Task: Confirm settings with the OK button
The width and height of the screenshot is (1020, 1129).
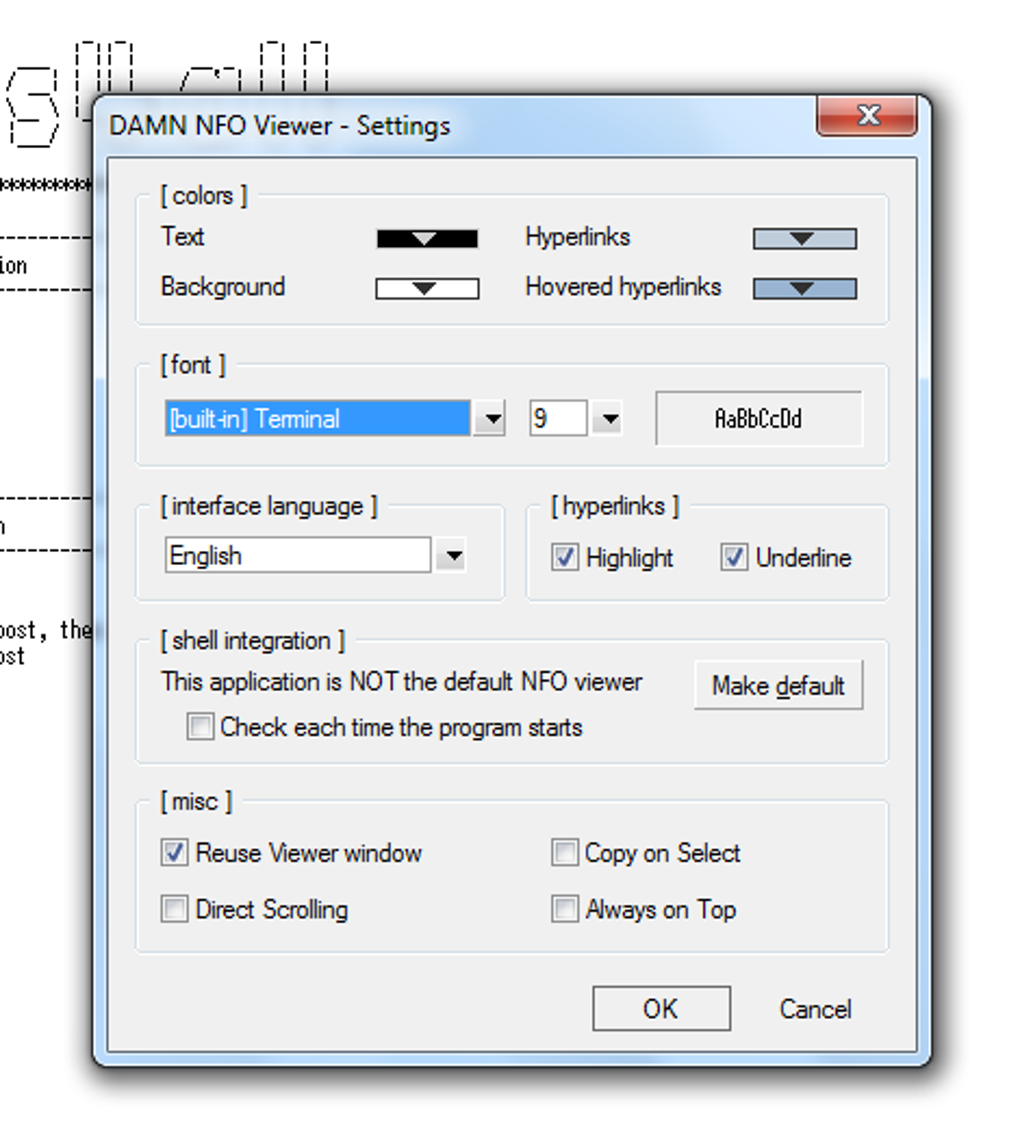Action: [662, 1009]
